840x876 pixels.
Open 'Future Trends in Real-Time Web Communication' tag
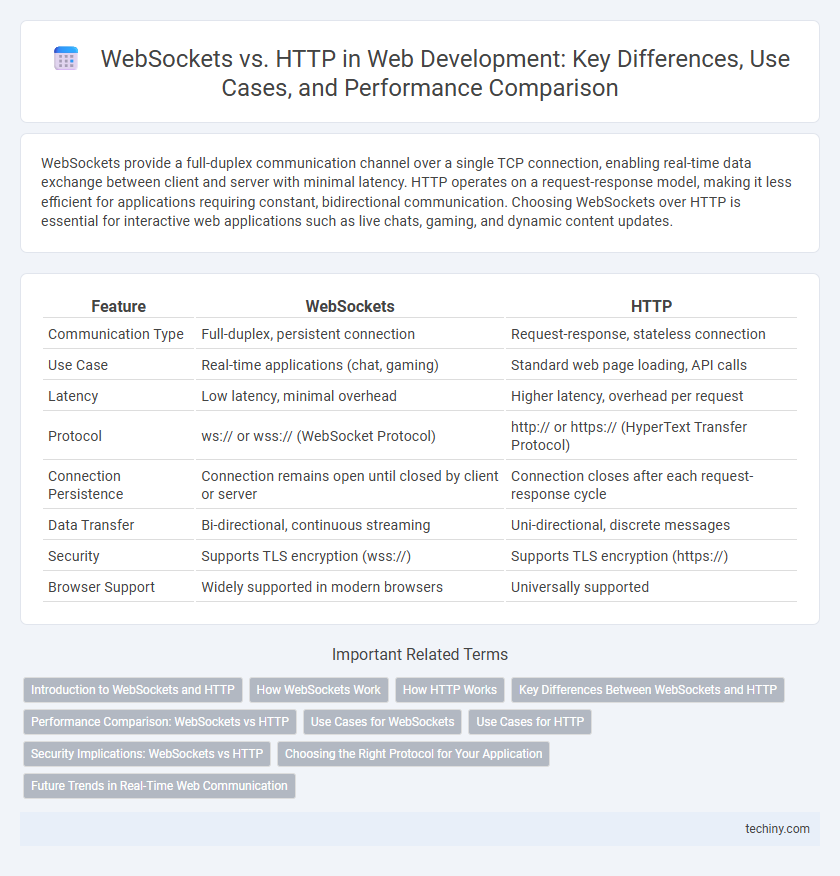pyautogui.click(x=159, y=785)
